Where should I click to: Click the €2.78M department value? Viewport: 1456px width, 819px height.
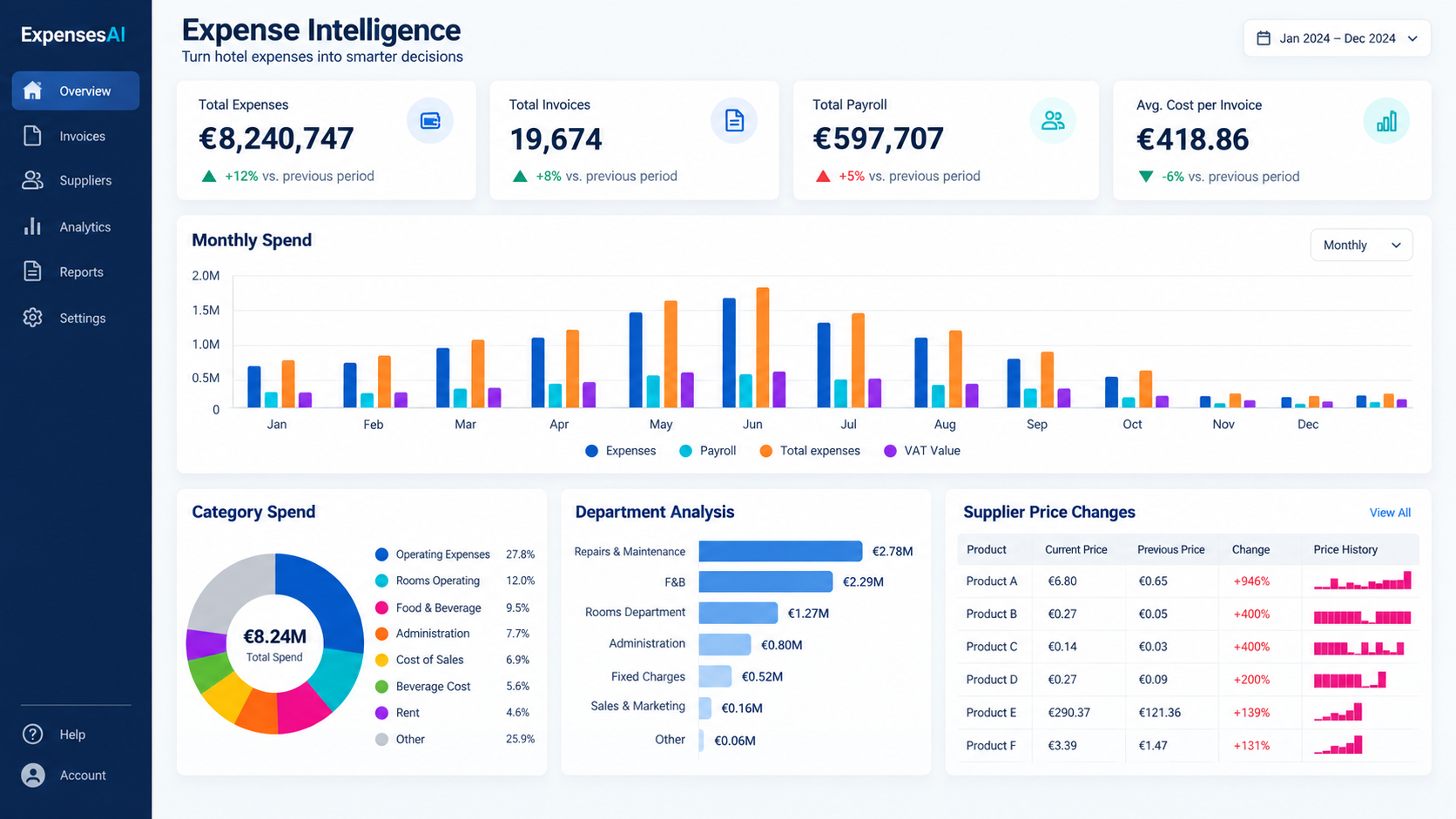[893, 552]
